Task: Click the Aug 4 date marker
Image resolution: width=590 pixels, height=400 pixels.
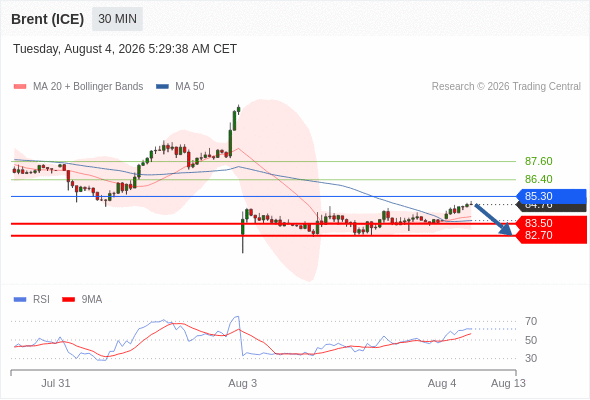Action: 442,383
